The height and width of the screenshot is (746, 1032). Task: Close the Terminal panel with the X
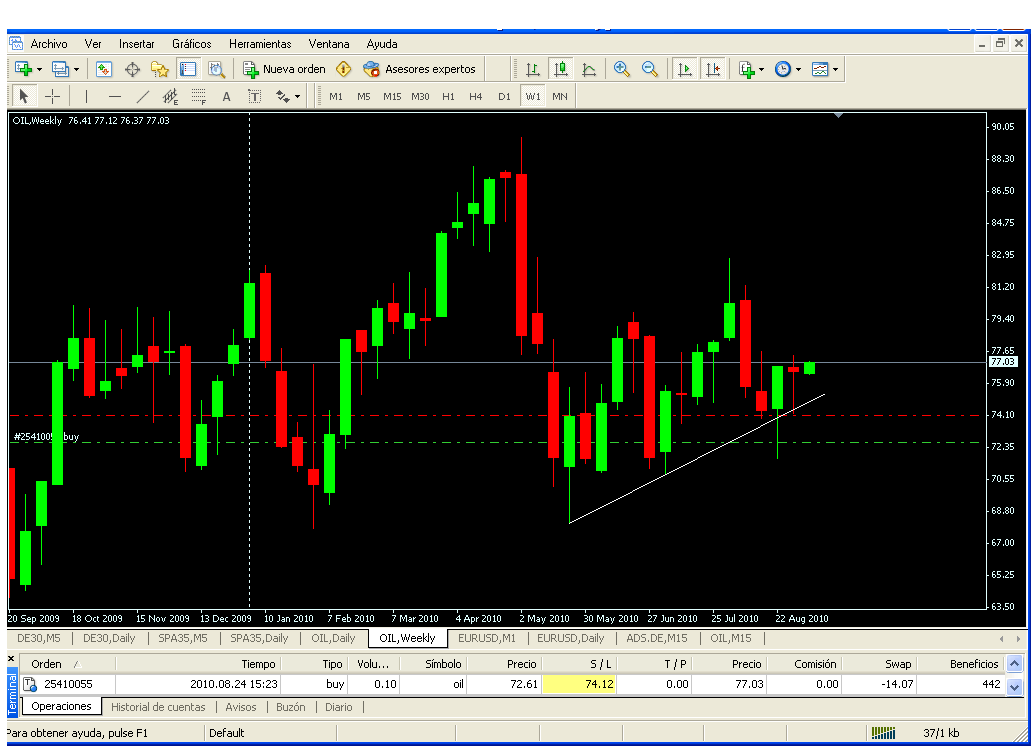coord(11,658)
